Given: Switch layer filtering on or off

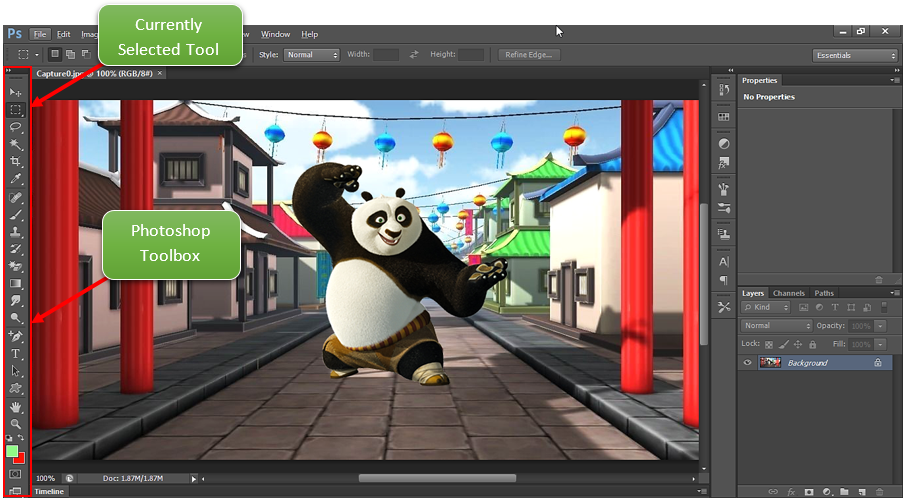Looking at the screenshot, I should pyautogui.click(x=885, y=307).
